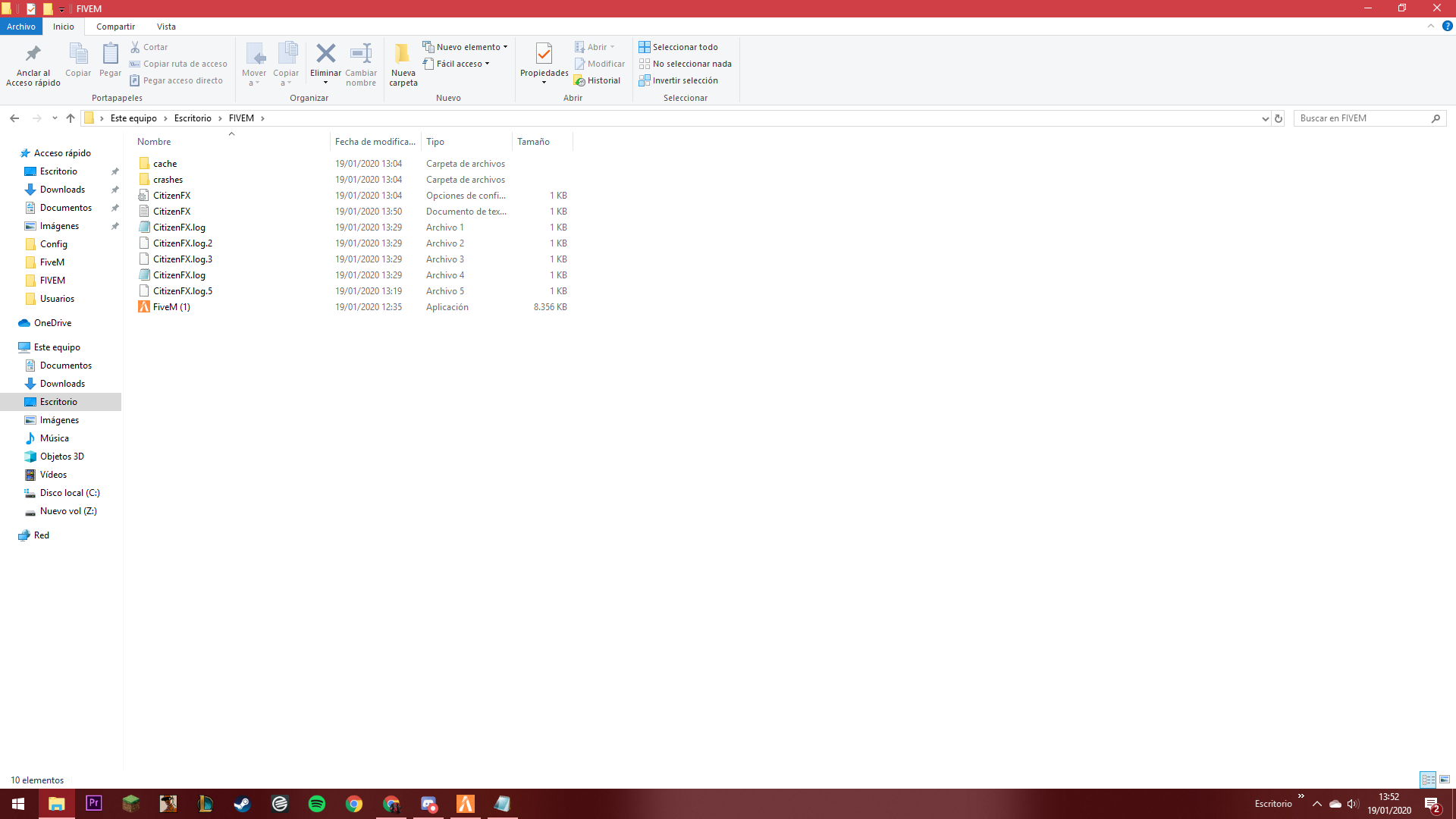Viewport: 1456px width, 819px height.
Task: Open Disco local (C:) drive
Action: (x=69, y=493)
